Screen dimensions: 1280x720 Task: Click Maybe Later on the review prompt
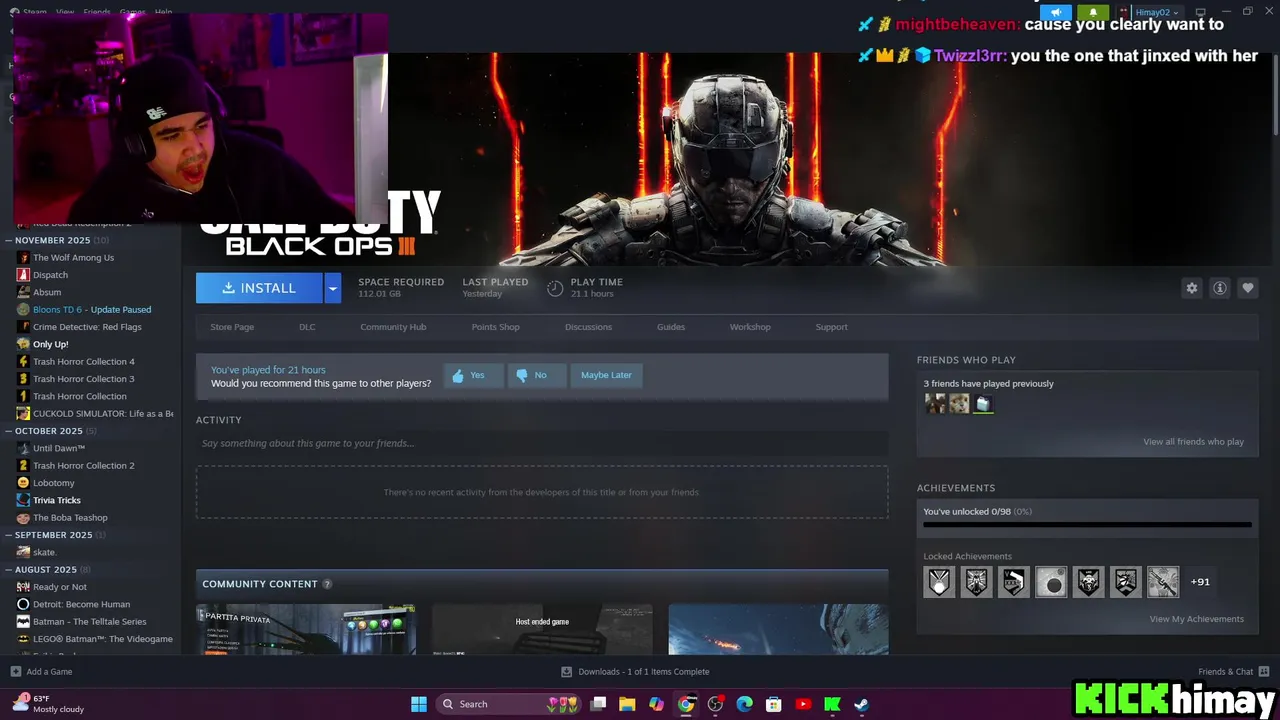point(606,375)
